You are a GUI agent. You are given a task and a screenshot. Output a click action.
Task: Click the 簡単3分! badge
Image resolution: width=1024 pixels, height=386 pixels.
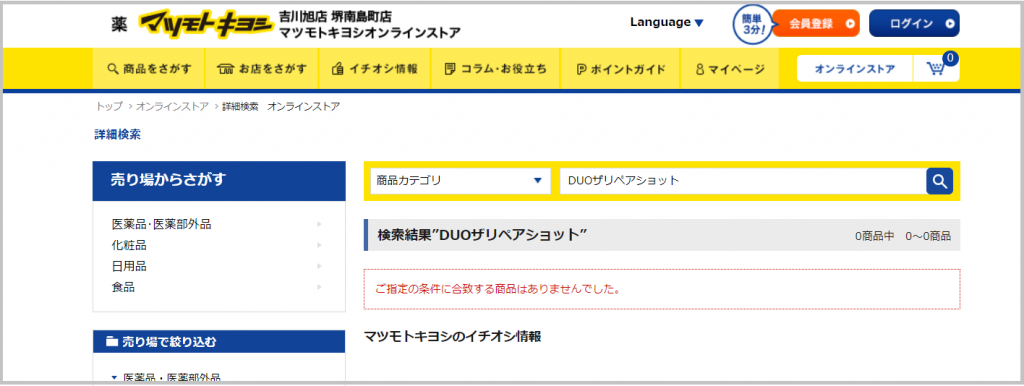(753, 25)
